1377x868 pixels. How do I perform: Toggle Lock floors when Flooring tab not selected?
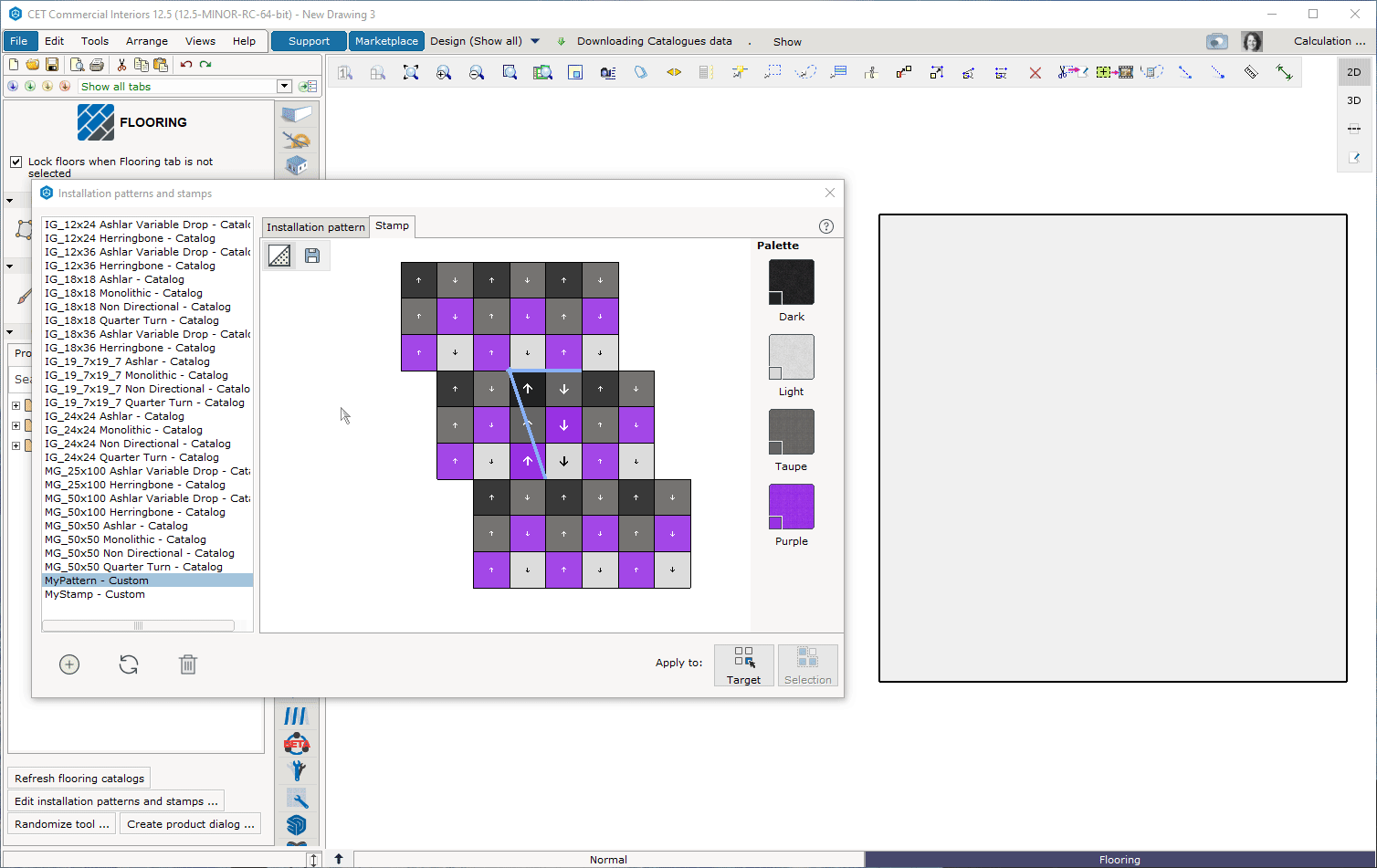(x=16, y=162)
